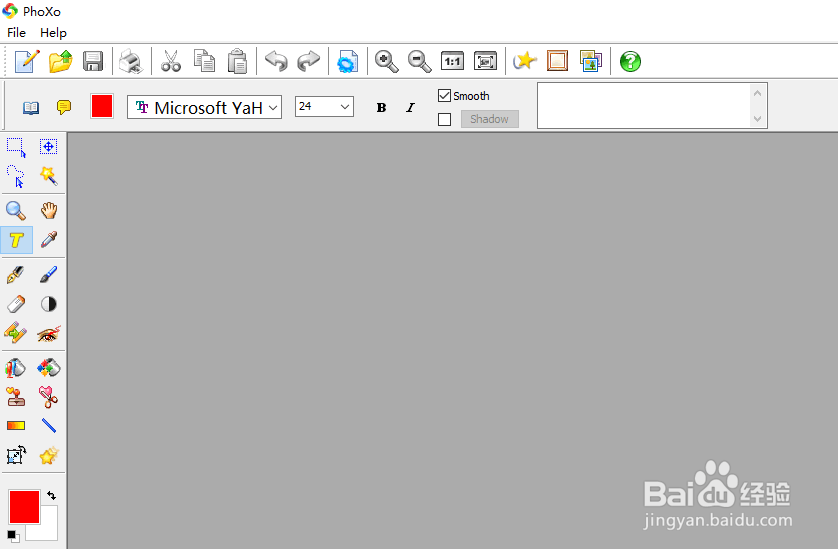Click the fit-to-window view icon
The image size is (838, 549).
485,61
